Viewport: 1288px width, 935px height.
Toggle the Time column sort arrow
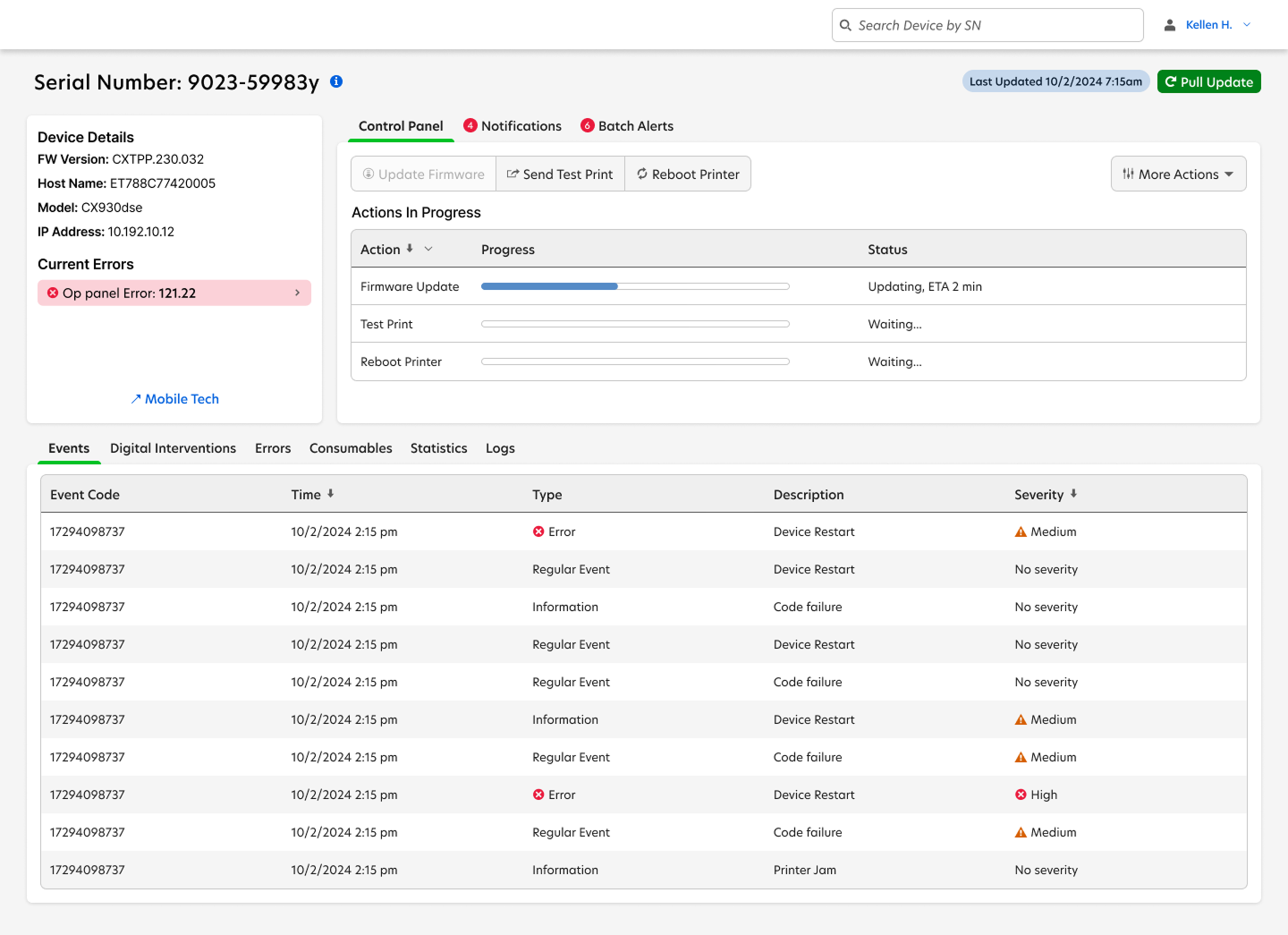[x=331, y=493]
